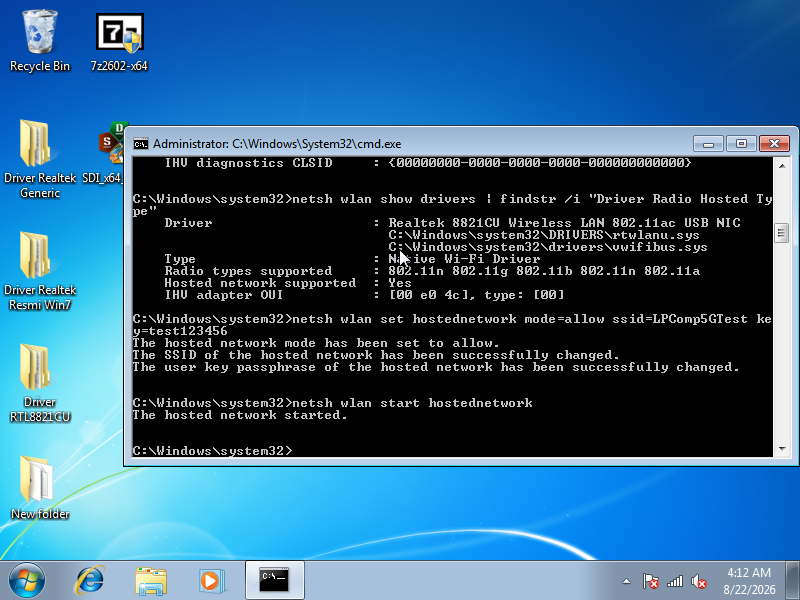This screenshot has height=600, width=800.
Task: Click the "Native Wi-Fi Driver" type line
Action: pos(352,259)
